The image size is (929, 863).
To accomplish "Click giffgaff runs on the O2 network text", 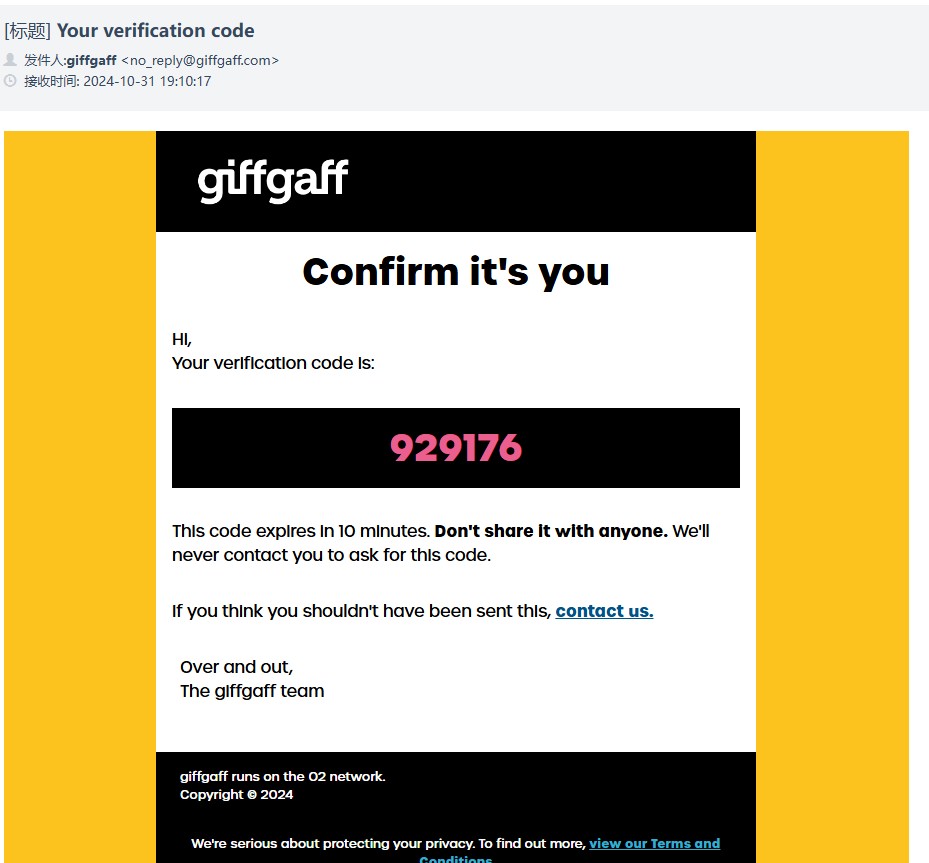I will tap(283, 776).
